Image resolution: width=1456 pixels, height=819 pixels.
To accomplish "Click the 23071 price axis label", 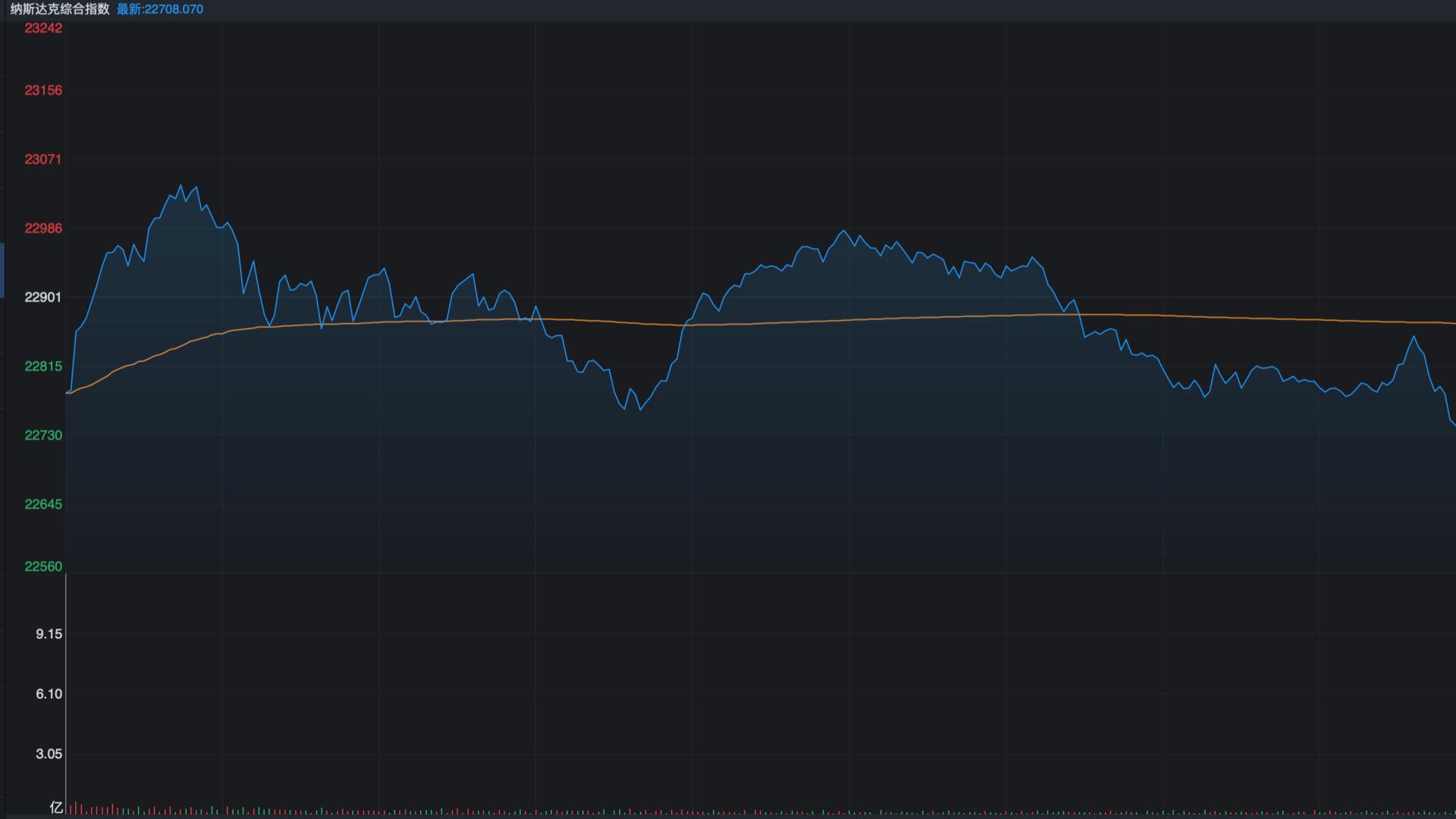I will point(43,159).
